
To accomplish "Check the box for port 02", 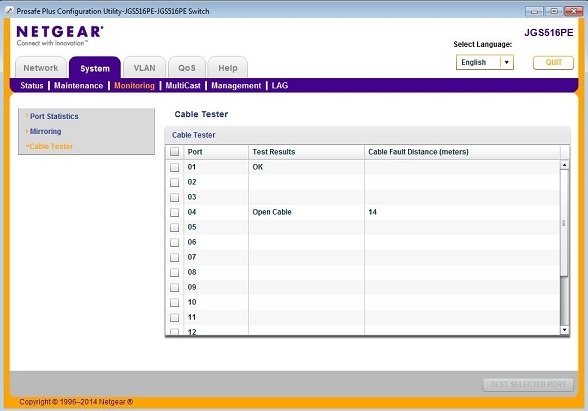I will (174, 182).
